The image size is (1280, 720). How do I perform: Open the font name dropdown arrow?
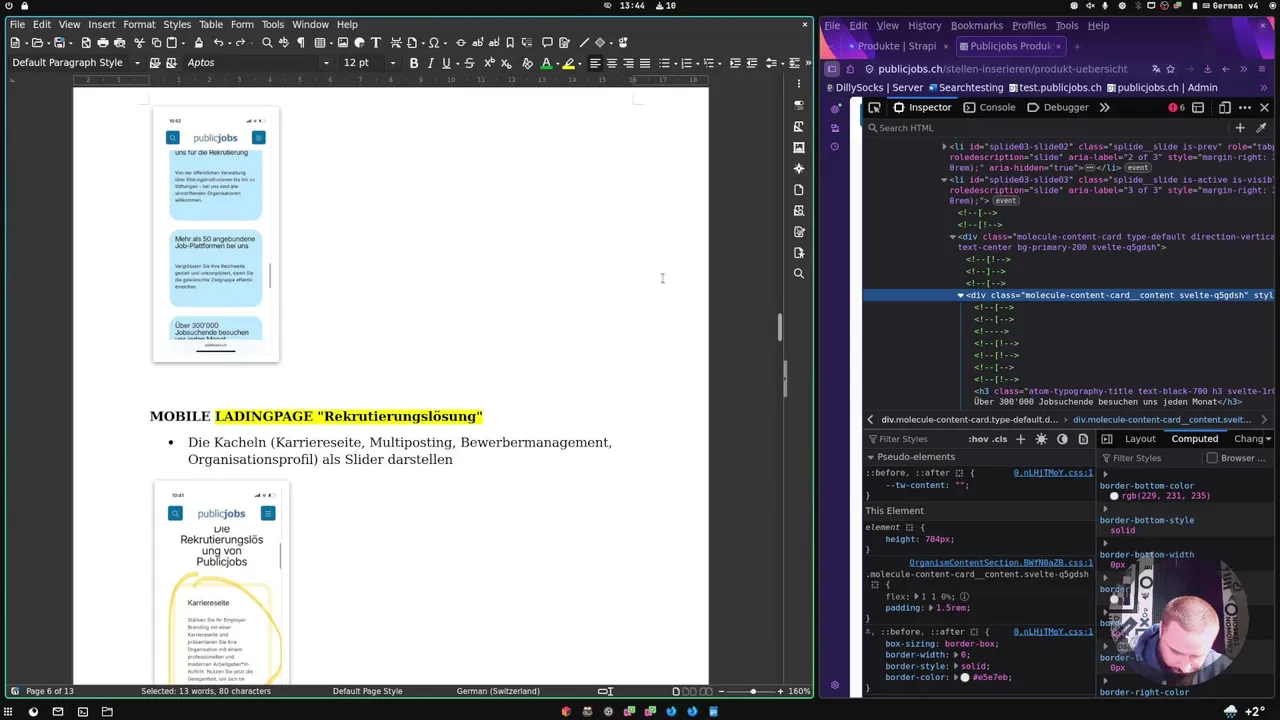326,63
